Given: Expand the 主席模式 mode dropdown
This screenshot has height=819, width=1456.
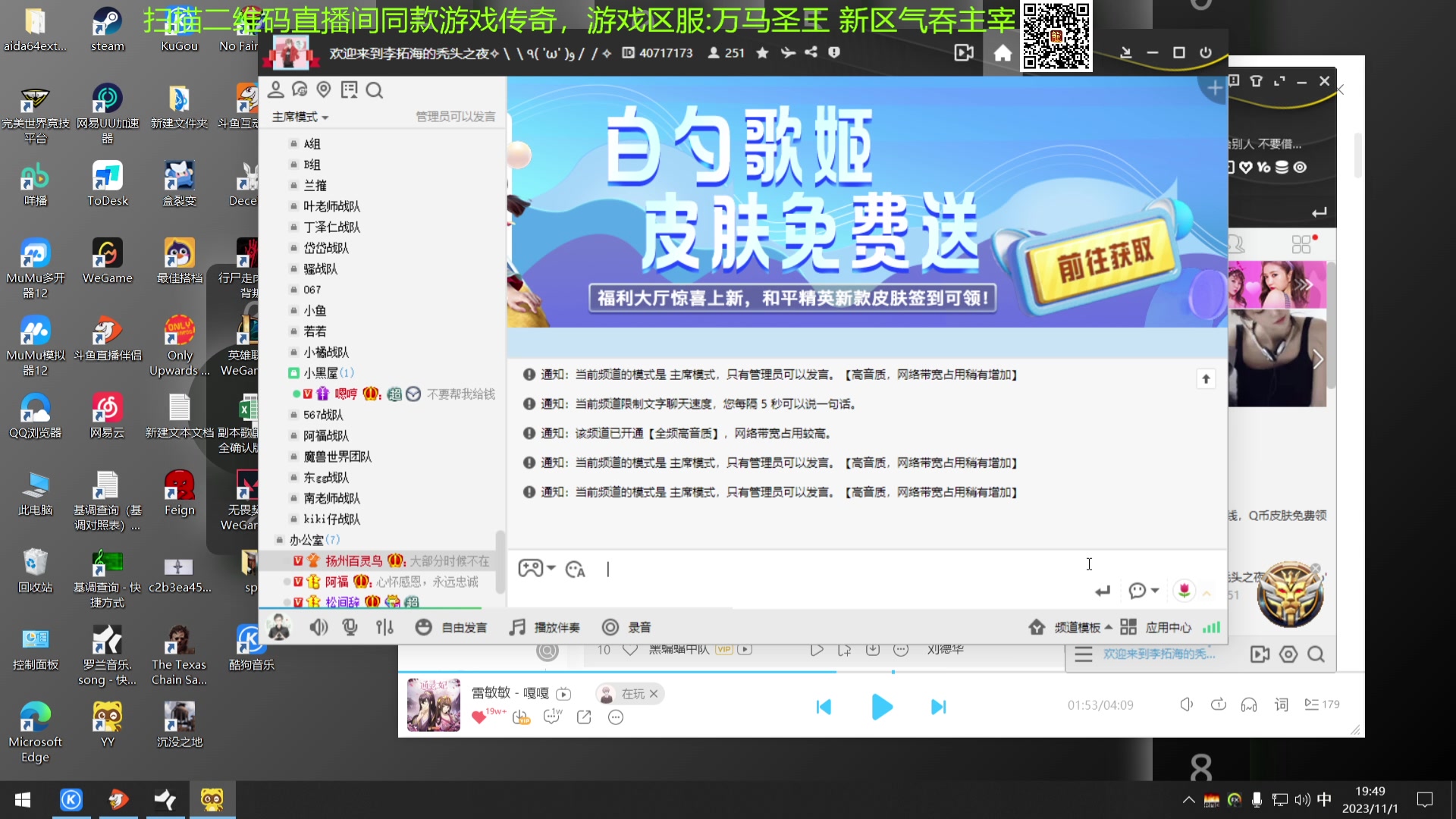Looking at the screenshot, I should 299,118.
